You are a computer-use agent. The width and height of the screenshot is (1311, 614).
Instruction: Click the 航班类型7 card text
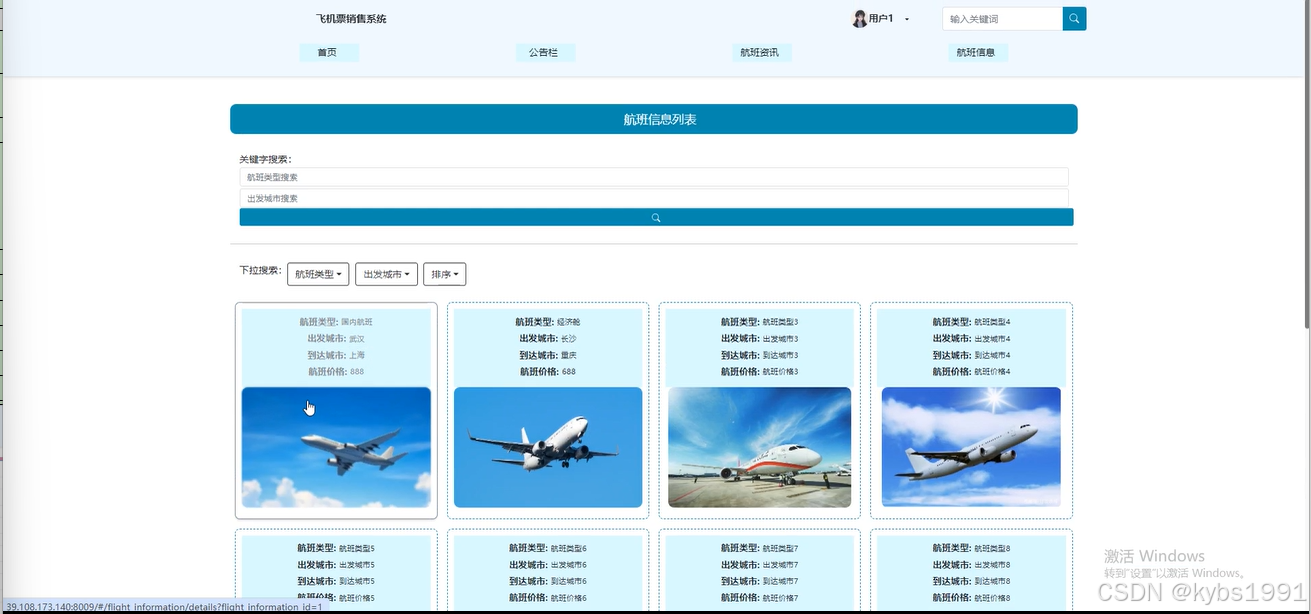pyautogui.click(x=781, y=549)
